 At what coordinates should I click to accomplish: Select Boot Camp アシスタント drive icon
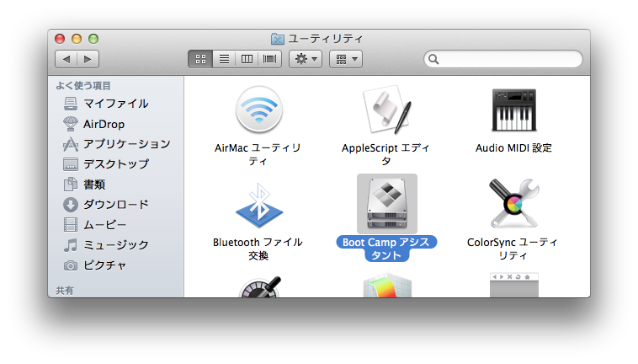(387, 204)
